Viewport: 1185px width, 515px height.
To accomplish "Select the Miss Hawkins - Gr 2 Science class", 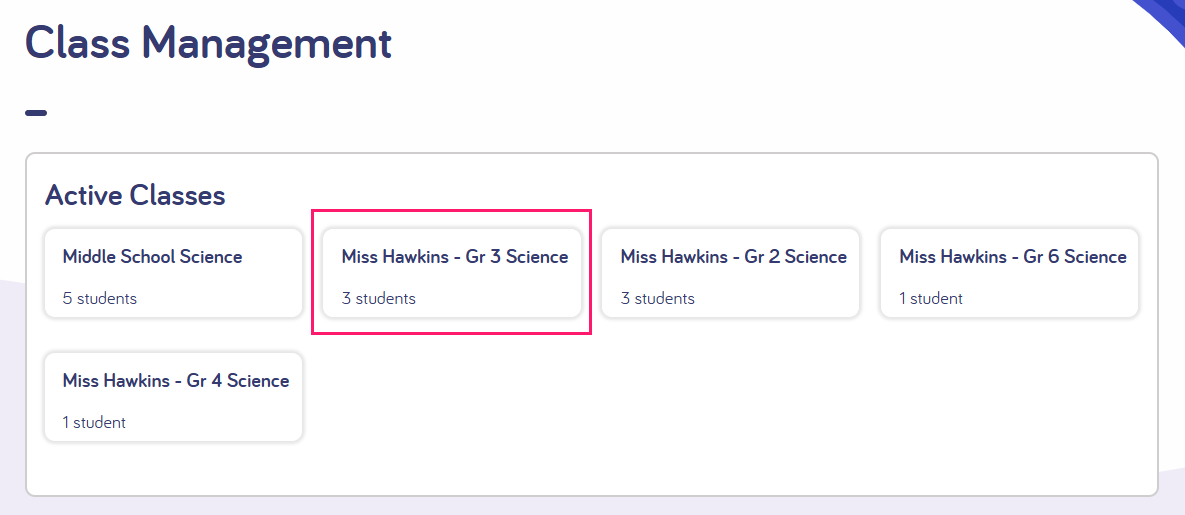I will point(731,273).
